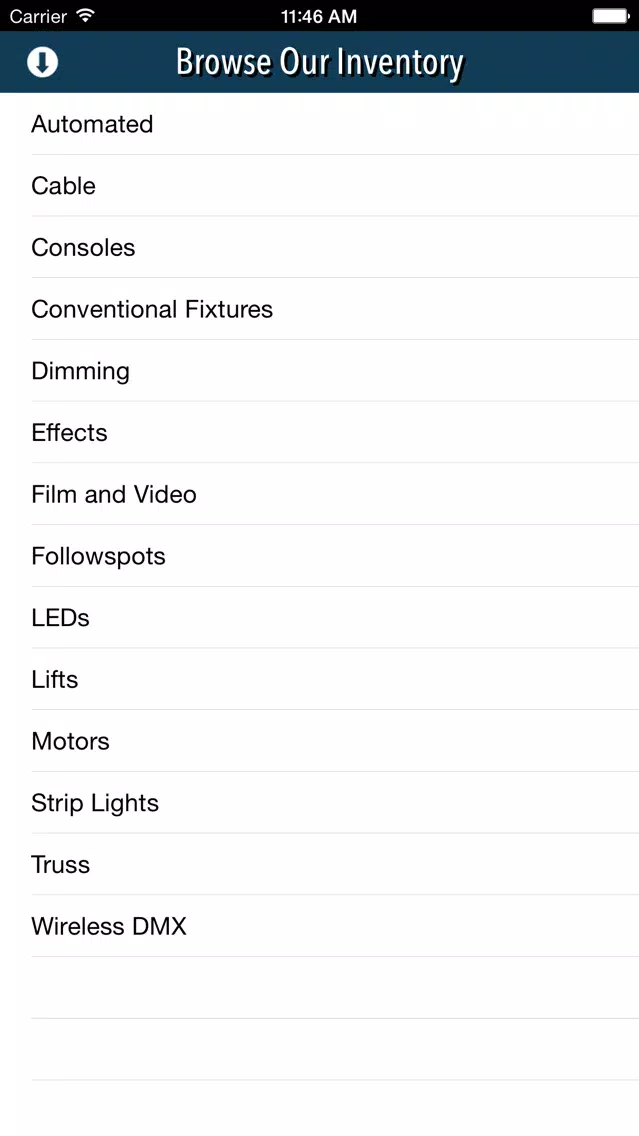639x1136 pixels.
Task: Choose Conventional Fixtures category
Action: click(320, 309)
